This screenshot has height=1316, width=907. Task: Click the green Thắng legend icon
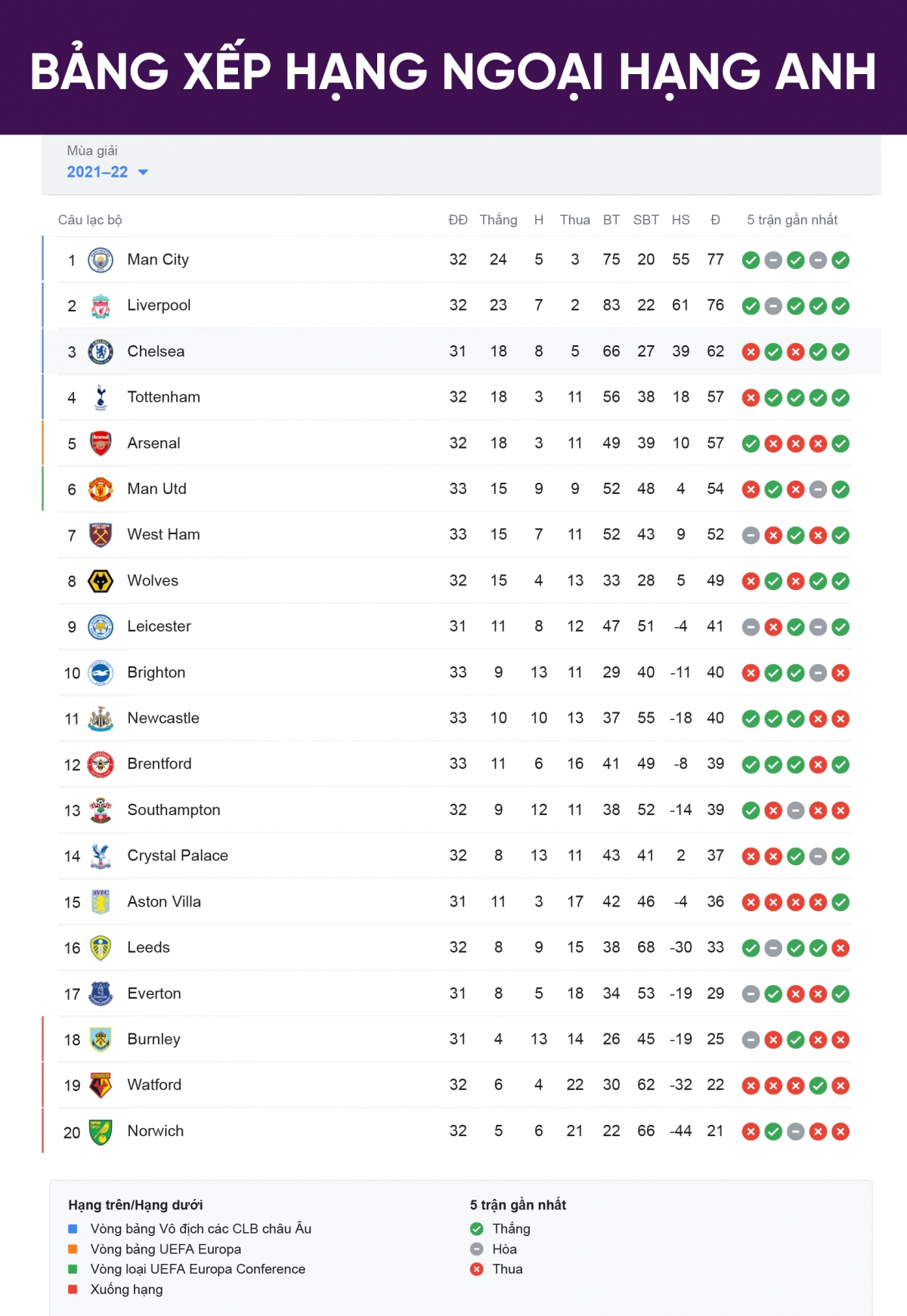[476, 1228]
